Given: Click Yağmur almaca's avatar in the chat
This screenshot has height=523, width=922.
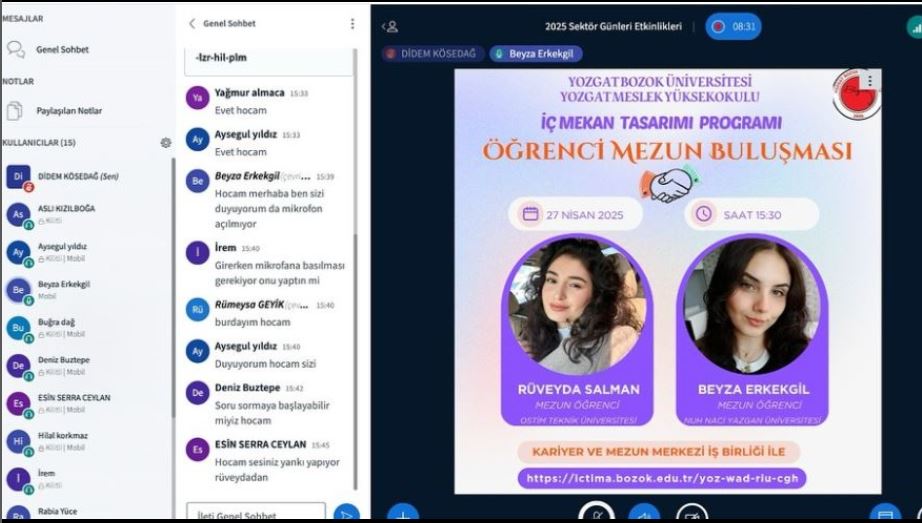Looking at the screenshot, I should pyautogui.click(x=198, y=98).
